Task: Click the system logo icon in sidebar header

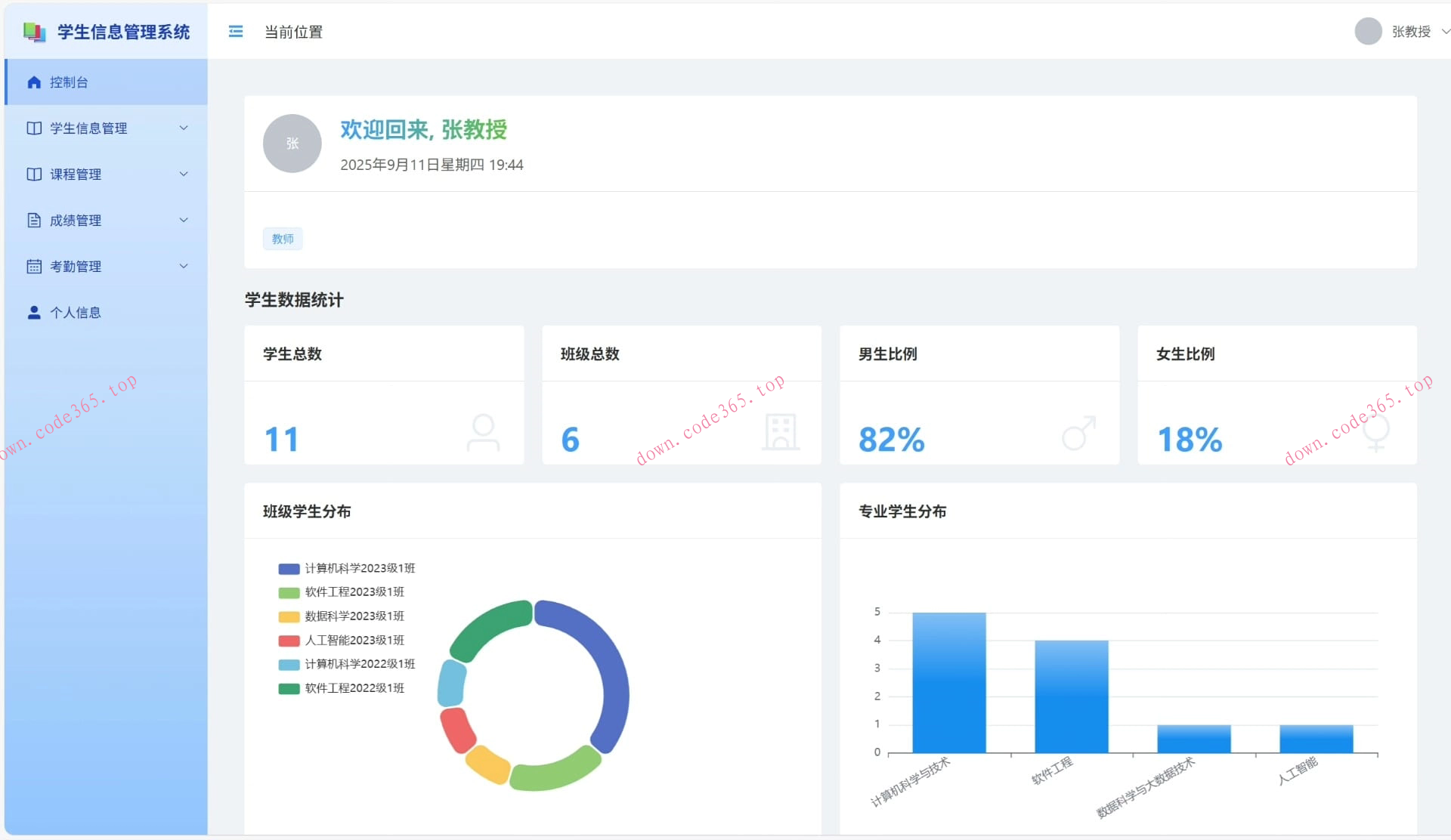Action: (x=34, y=32)
